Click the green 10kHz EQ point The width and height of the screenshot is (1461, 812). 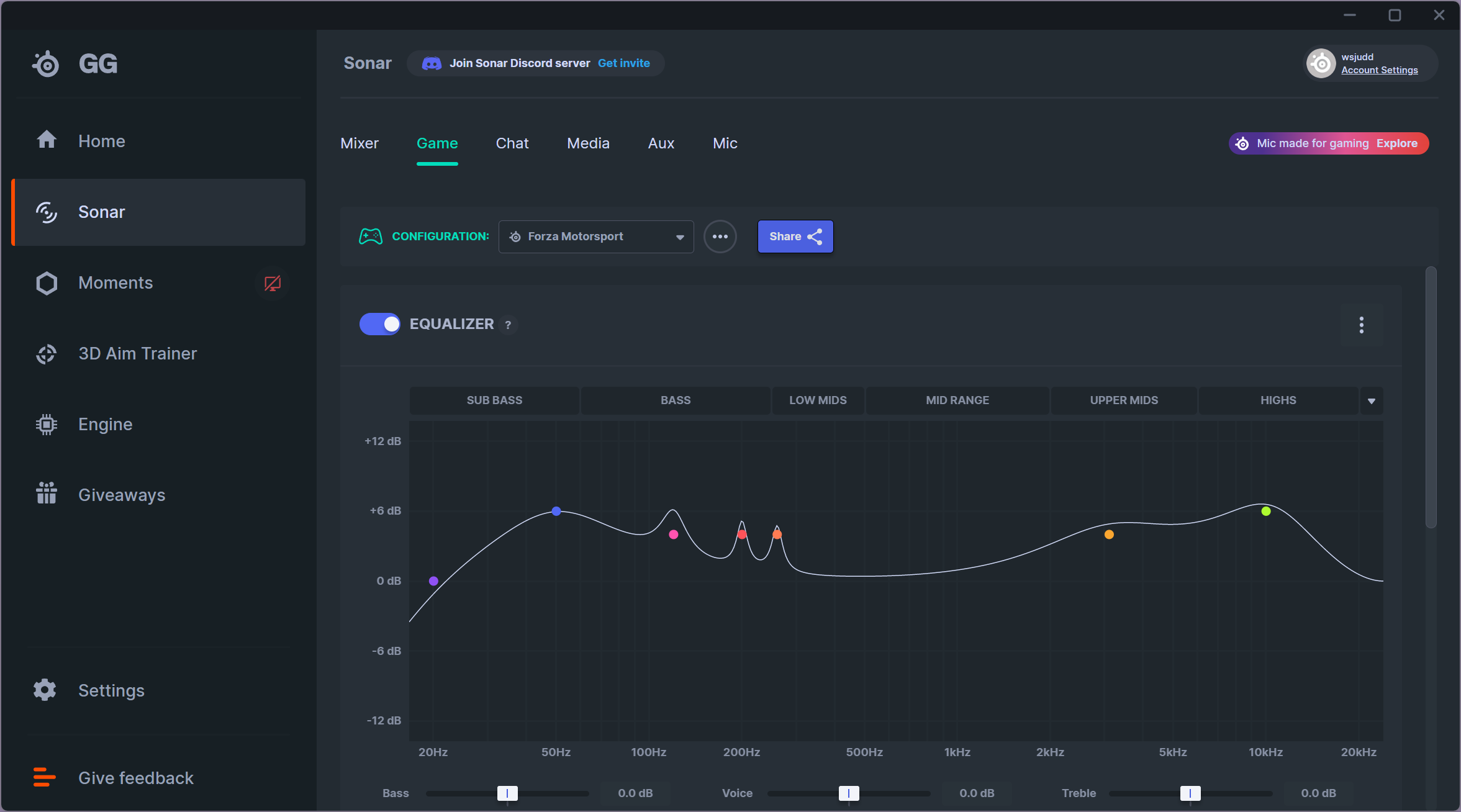[1266, 512]
